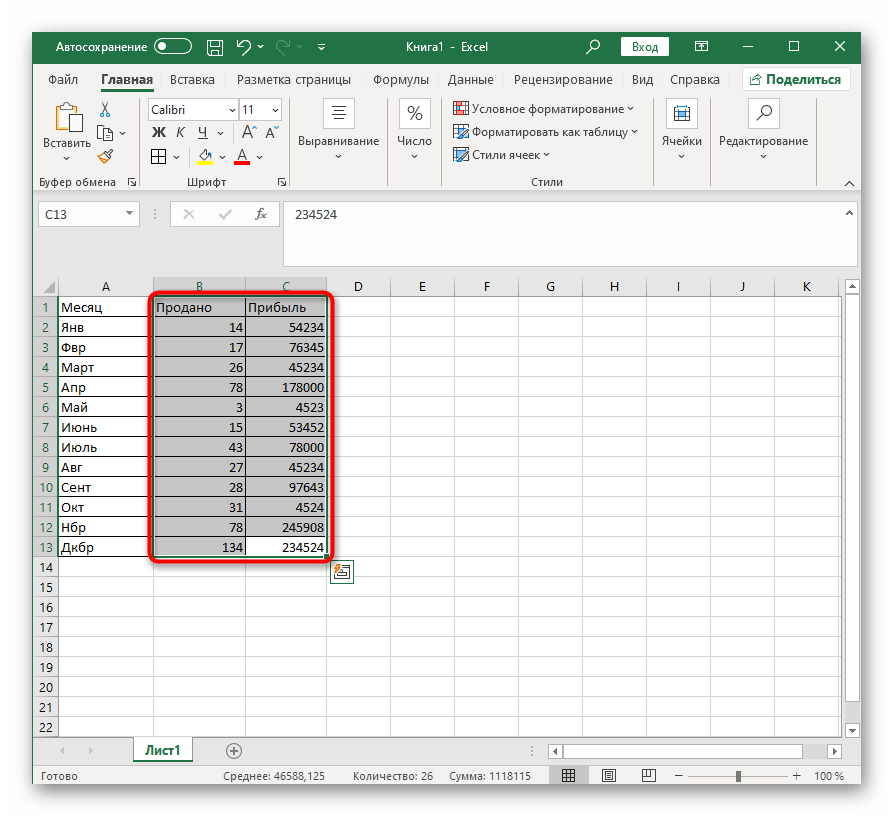Open the Calibri font name dropdown
893x816 pixels.
pyautogui.click(x=232, y=110)
